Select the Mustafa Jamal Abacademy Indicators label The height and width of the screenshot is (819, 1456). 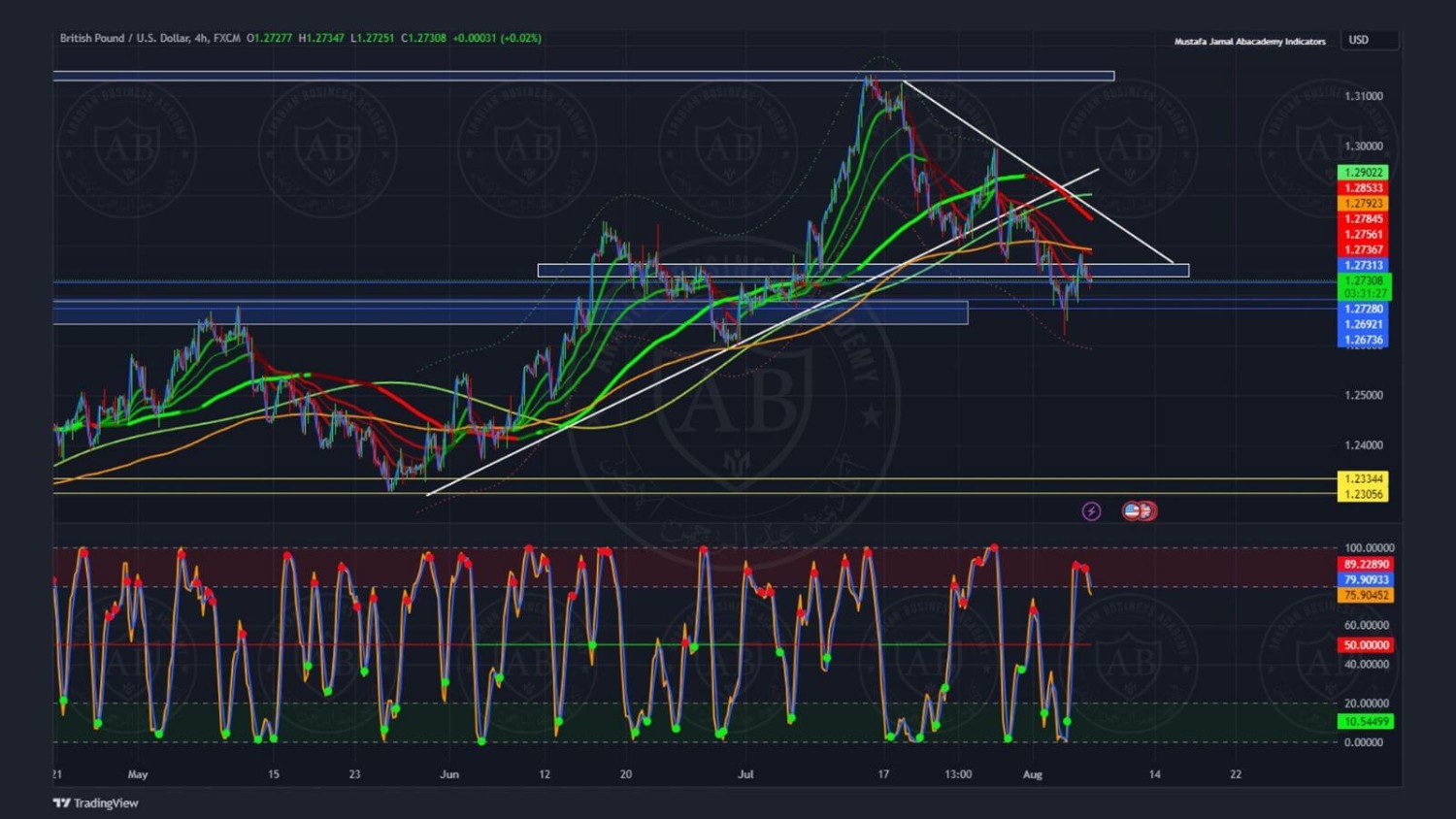tap(1249, 42)
